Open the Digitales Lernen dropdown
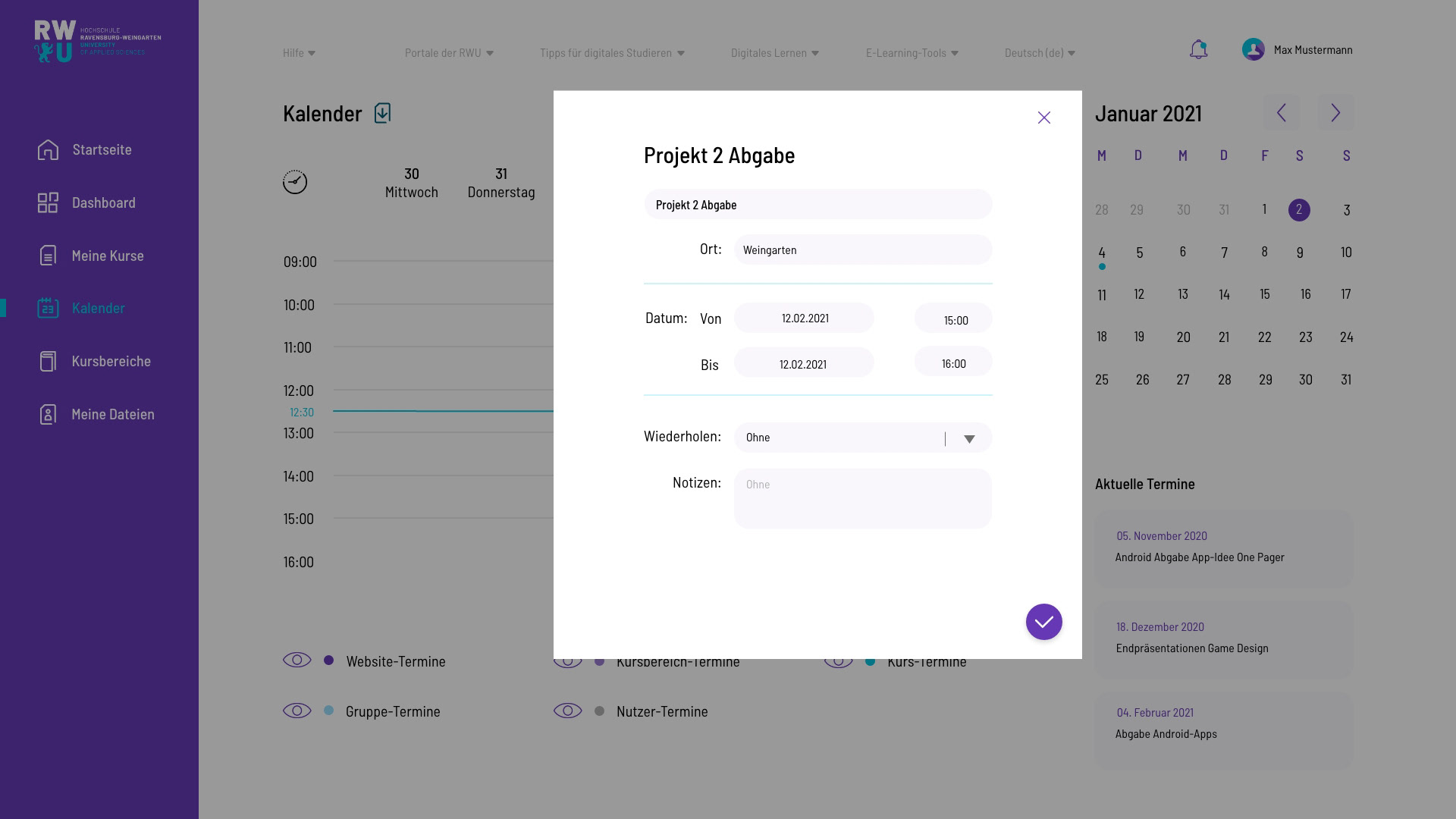The image size is (1456, 819). [775, 53]
